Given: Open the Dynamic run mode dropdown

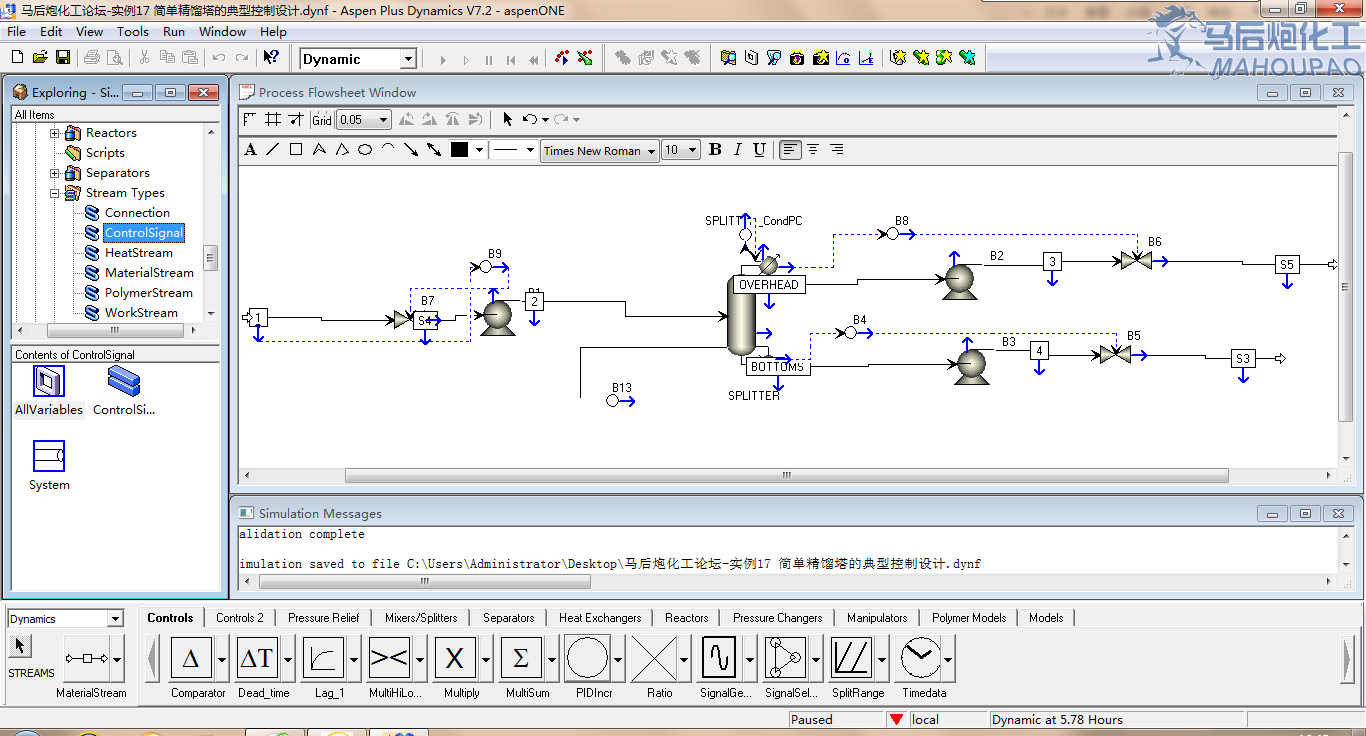Looking at the screenshot, I should click(407, 59).
